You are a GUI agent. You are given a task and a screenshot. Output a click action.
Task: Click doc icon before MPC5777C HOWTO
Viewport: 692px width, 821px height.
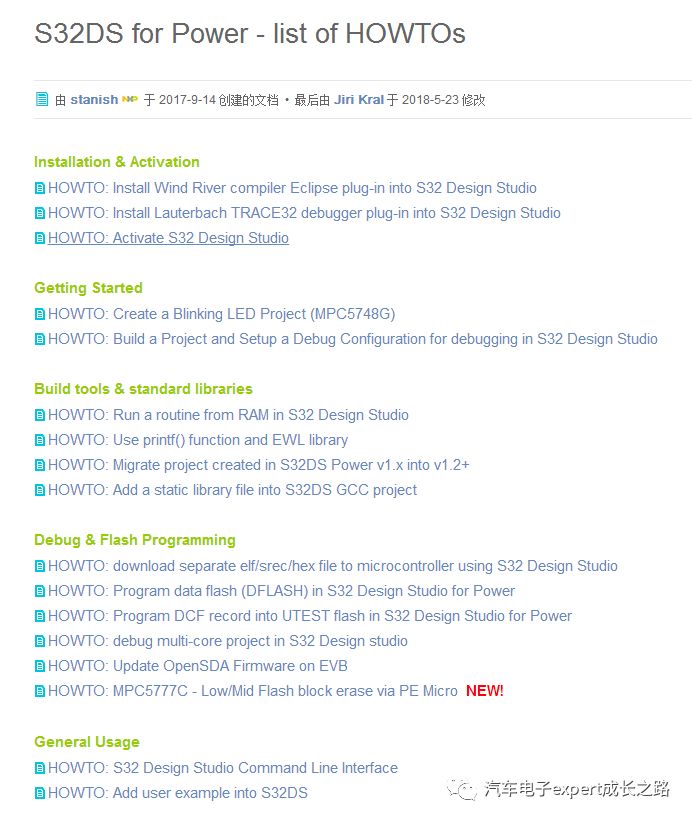click(x=40, y=691)
